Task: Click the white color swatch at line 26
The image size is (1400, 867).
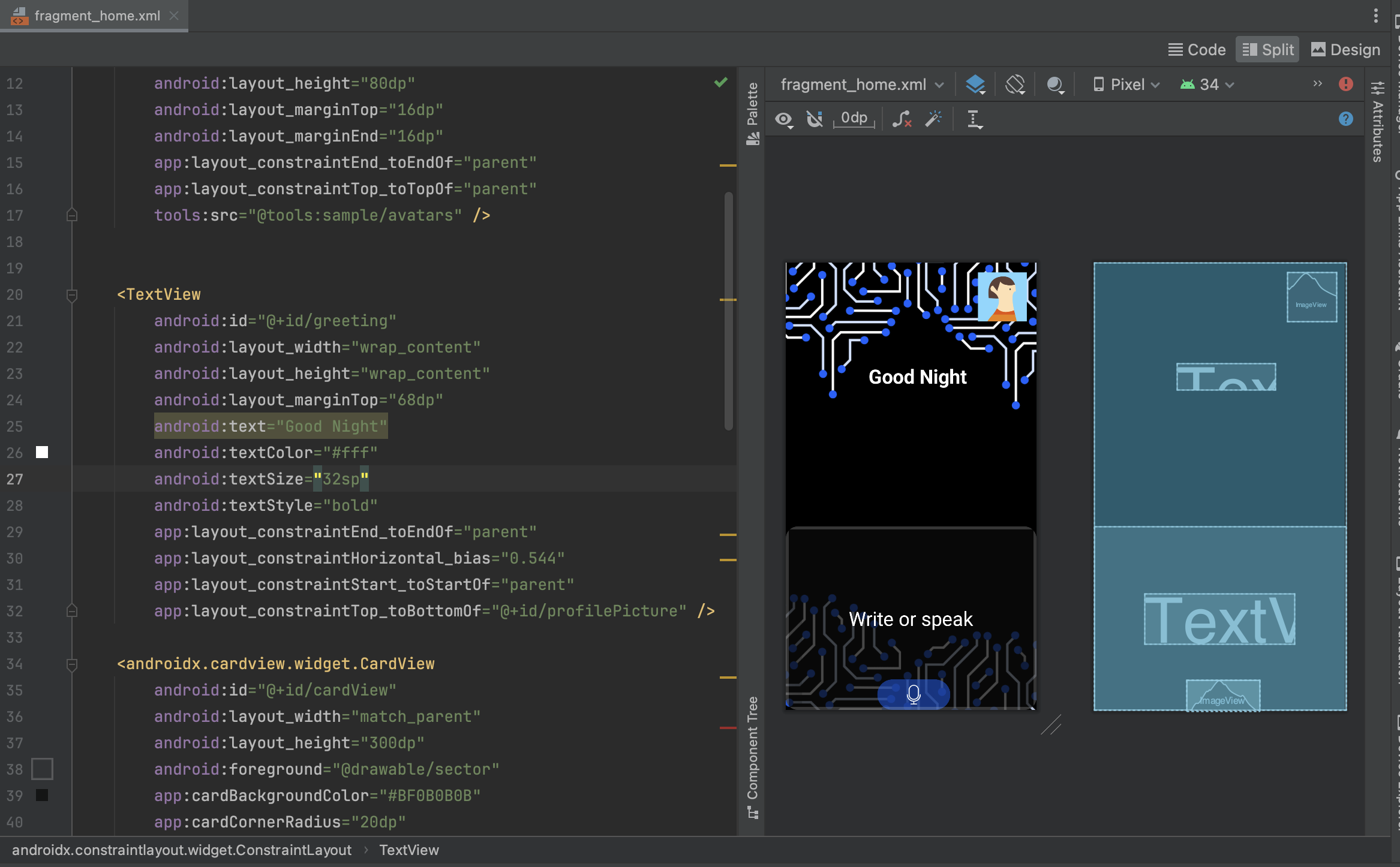Action: (x=41, y=453)
